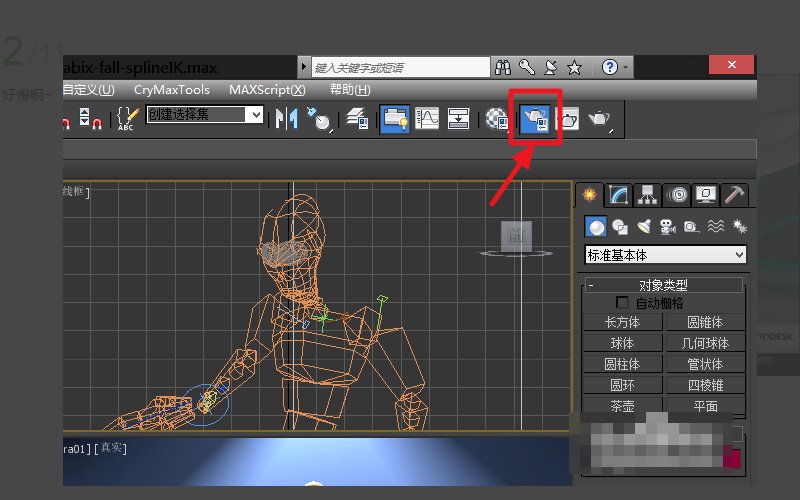Click the Render Production teapot icon
Image resolution: width=800 pixels, height=500 pixels.
pyautogui.click(x=599, y=119)
